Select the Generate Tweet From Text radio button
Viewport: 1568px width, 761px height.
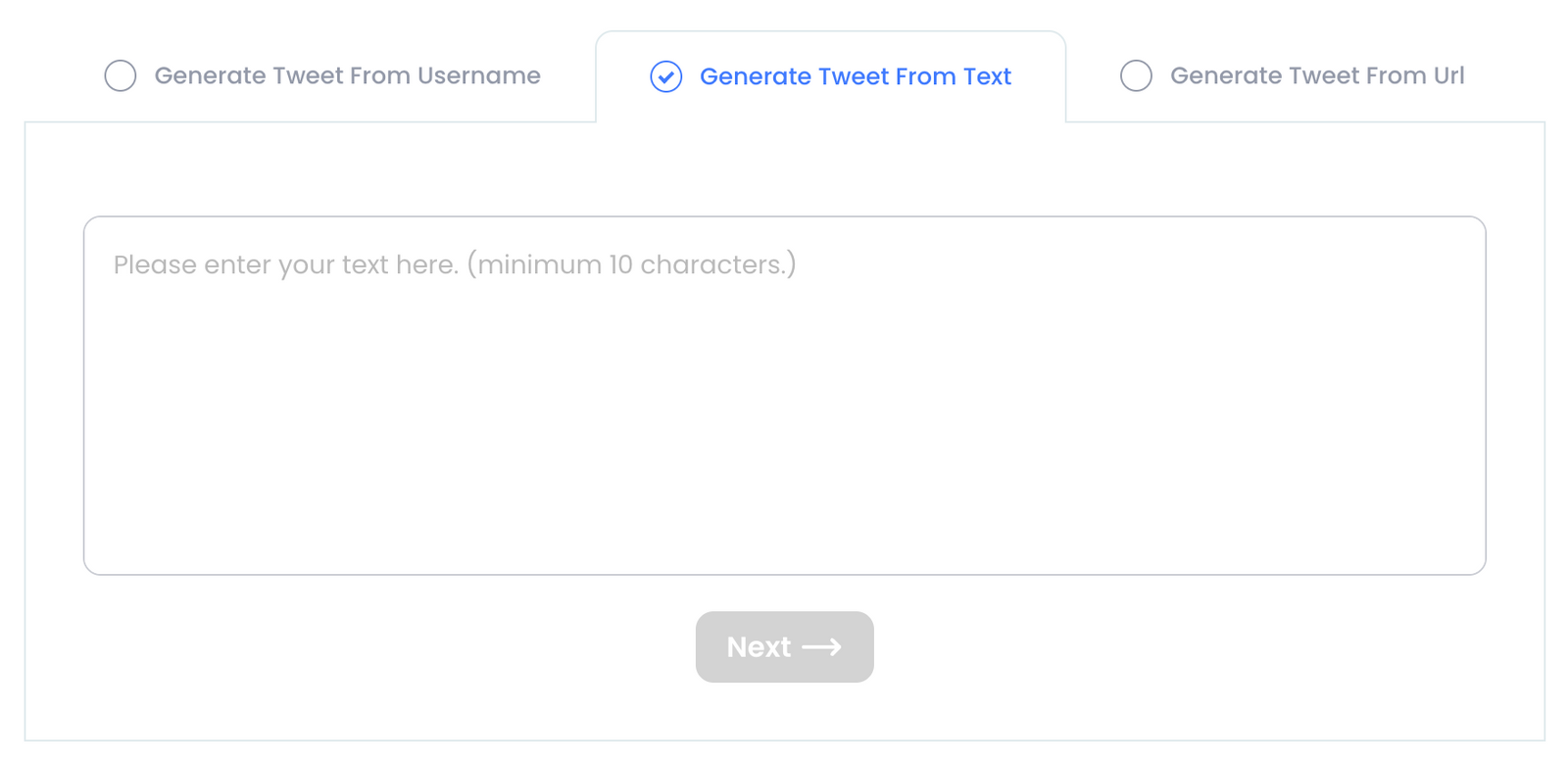(x=664, y=75)
